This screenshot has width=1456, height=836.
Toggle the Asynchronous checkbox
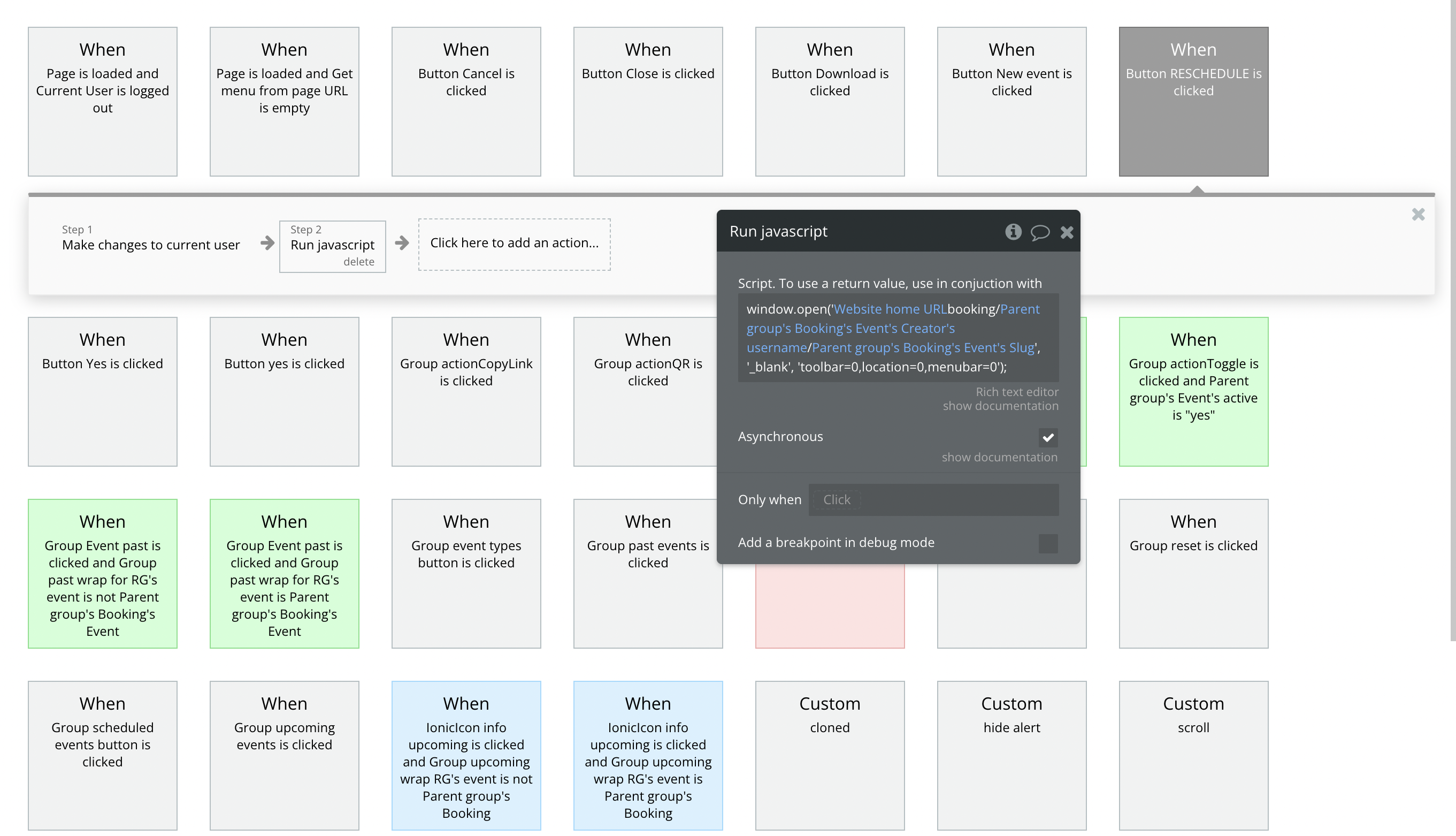pyautogui.click(x=1047, y=437)
